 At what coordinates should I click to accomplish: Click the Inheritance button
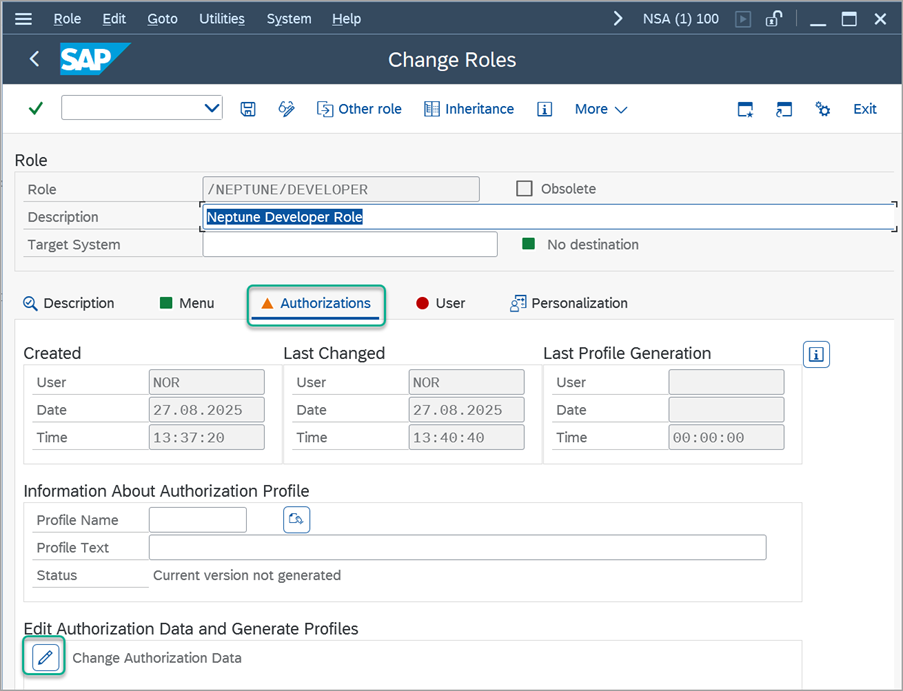469,109
